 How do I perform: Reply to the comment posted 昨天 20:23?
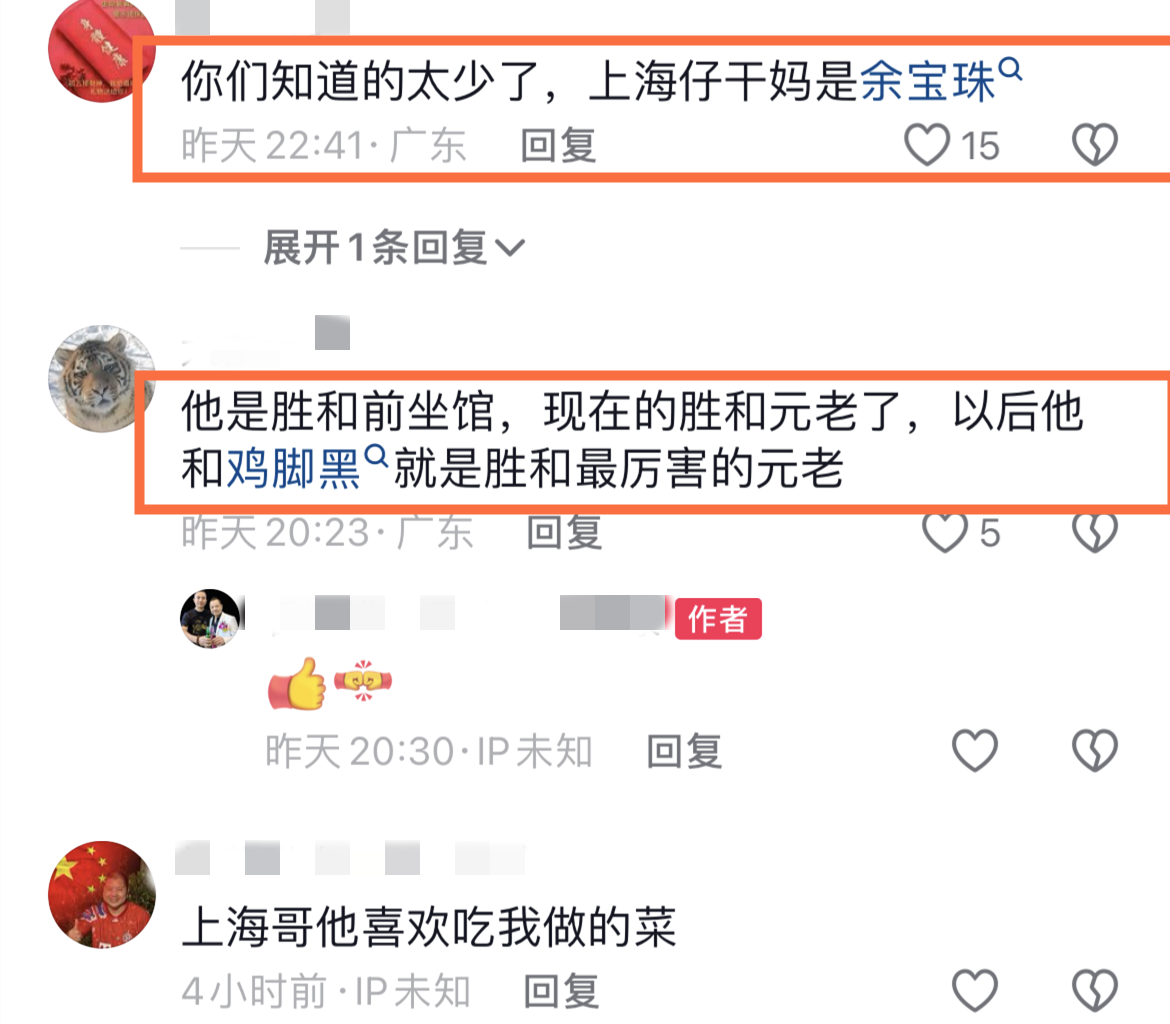coord(564,533)
